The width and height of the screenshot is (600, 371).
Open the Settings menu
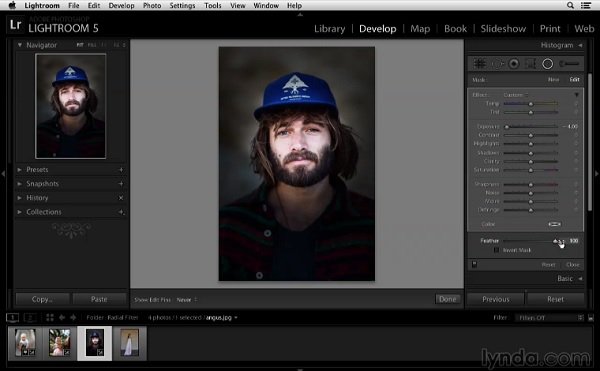(182, 5)
